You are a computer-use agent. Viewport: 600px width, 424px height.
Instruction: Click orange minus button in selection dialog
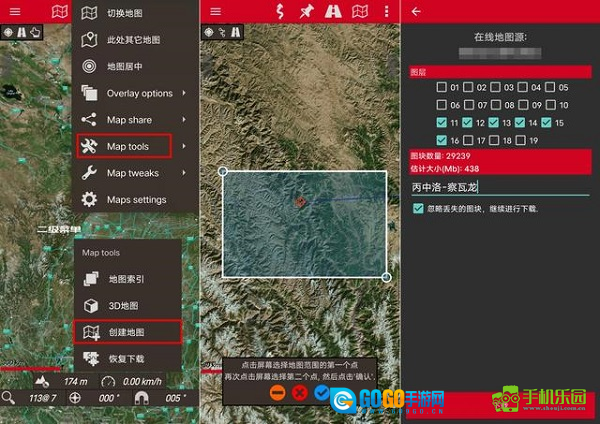point(277,393)
